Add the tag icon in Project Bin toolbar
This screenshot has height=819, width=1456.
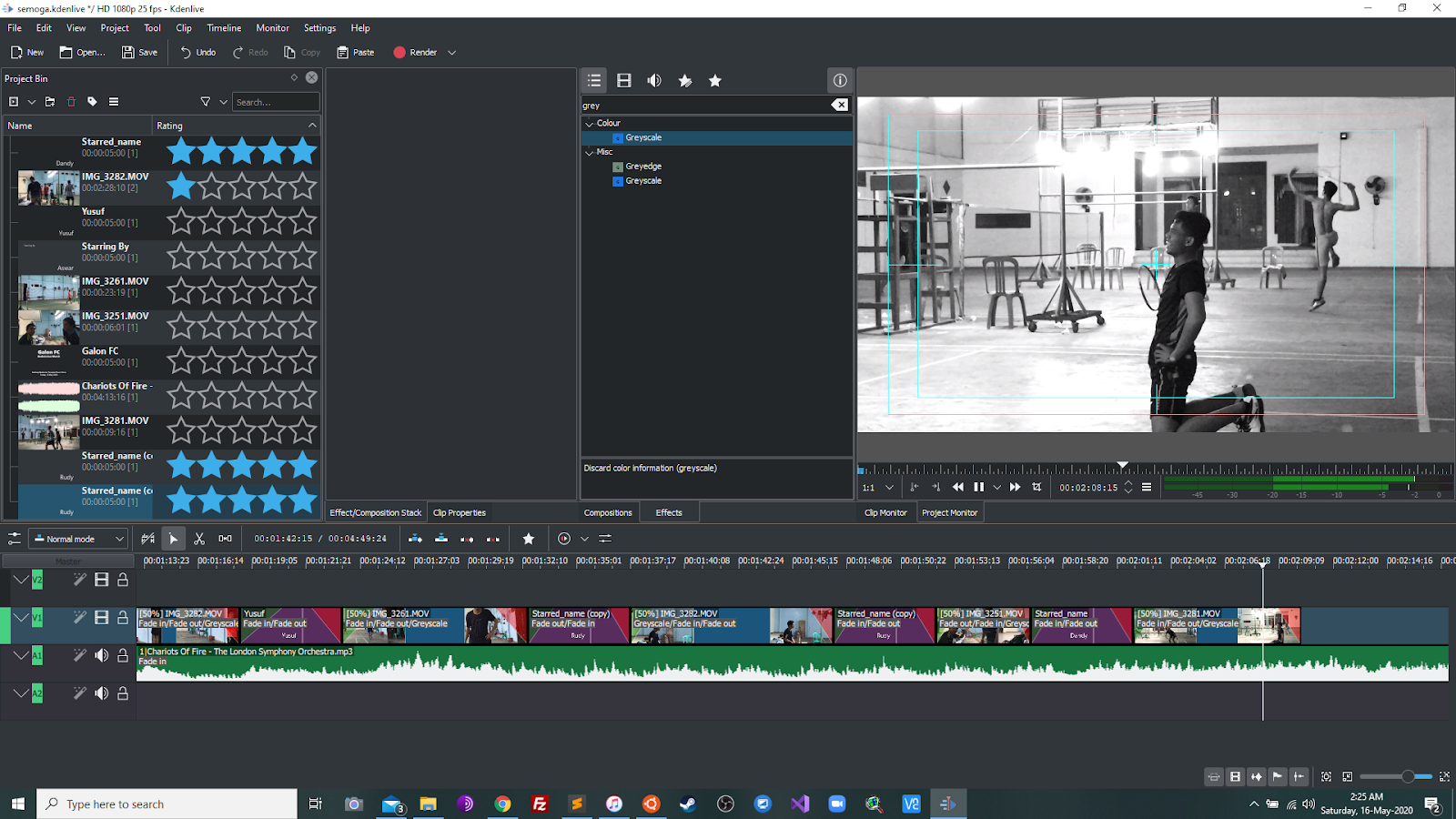point(92,102)
